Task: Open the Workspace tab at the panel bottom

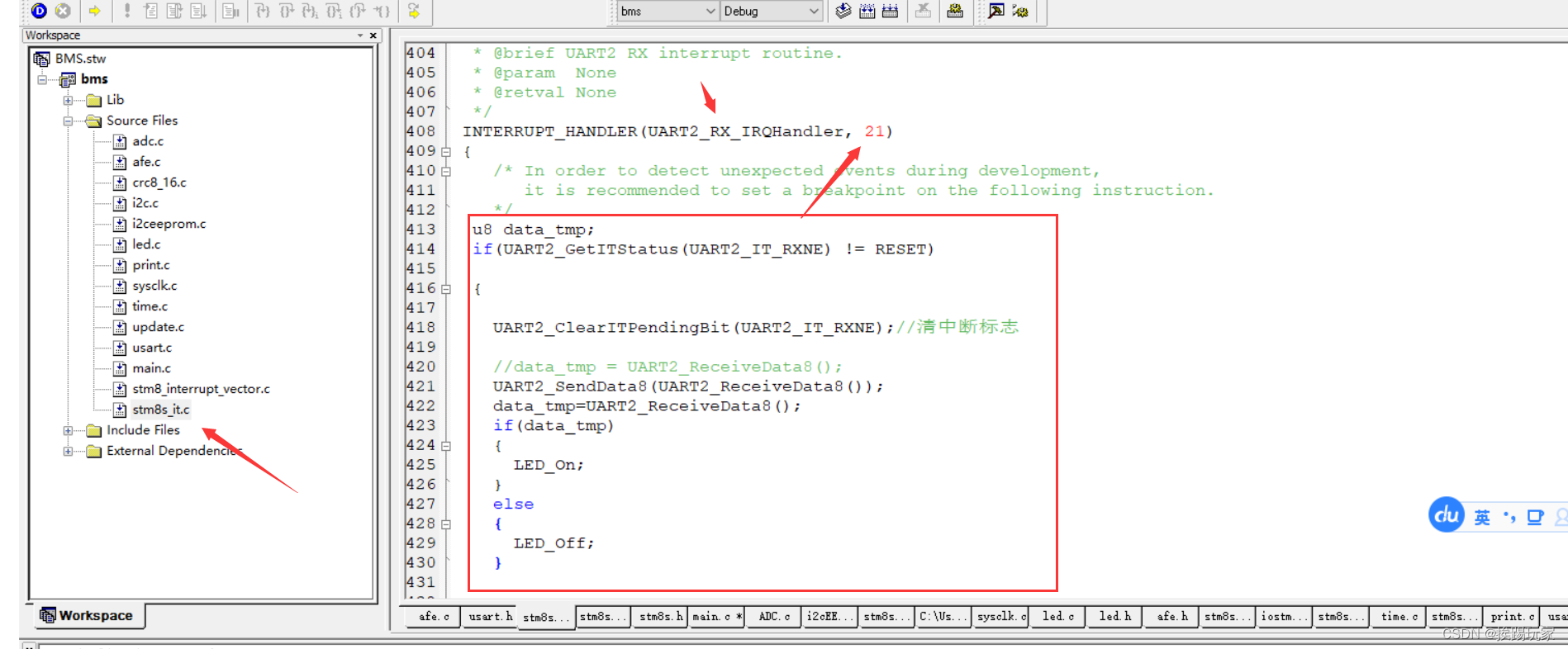Action: [x=88, y=615]
